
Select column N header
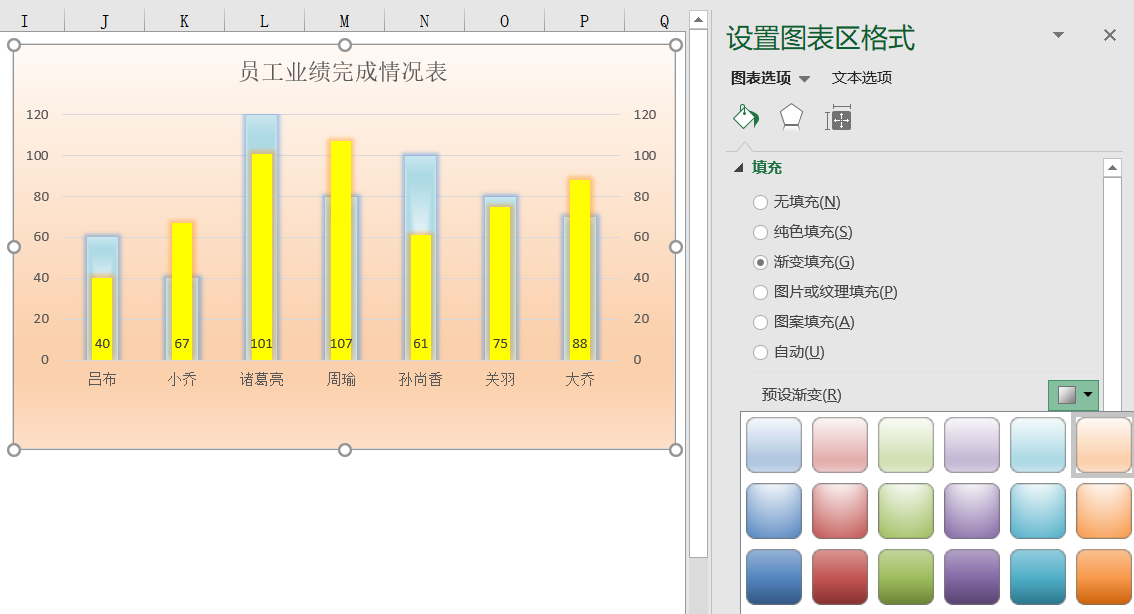[424, 21]
